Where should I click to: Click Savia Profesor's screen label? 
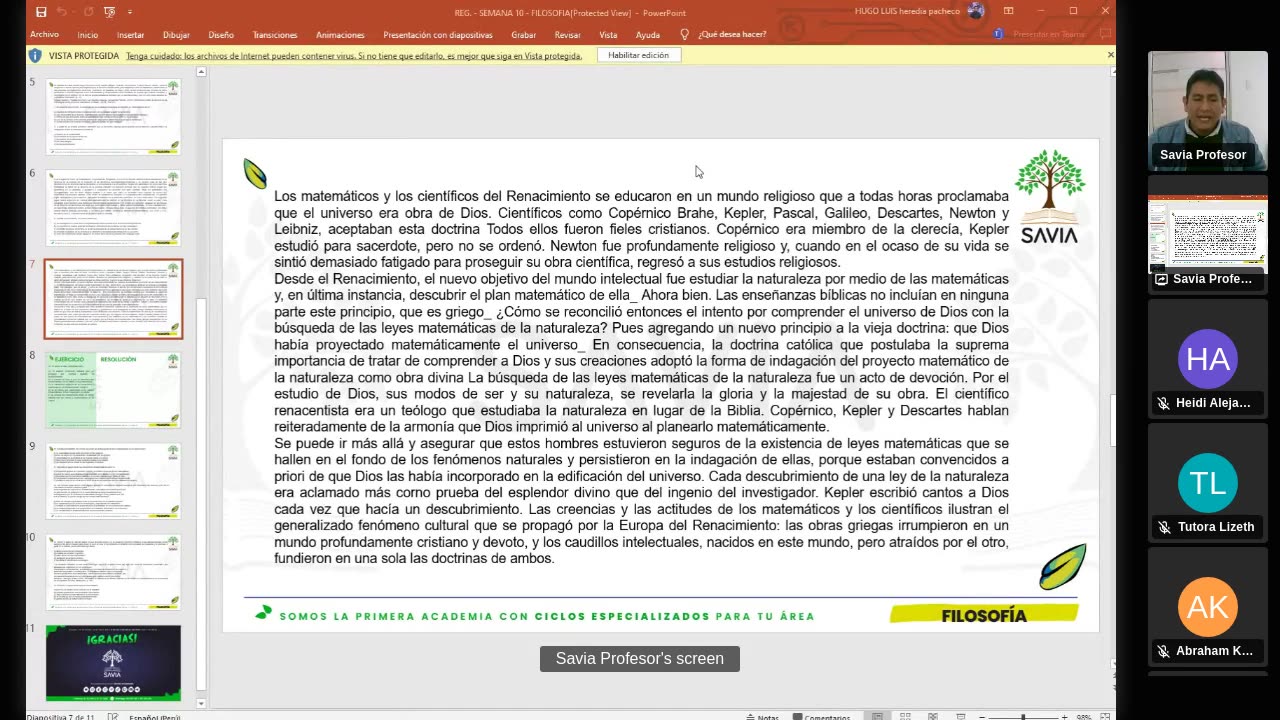(640, 659)
